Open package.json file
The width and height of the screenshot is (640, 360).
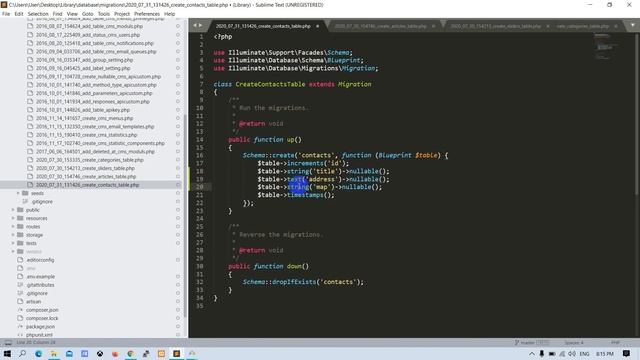click(40, 327)
